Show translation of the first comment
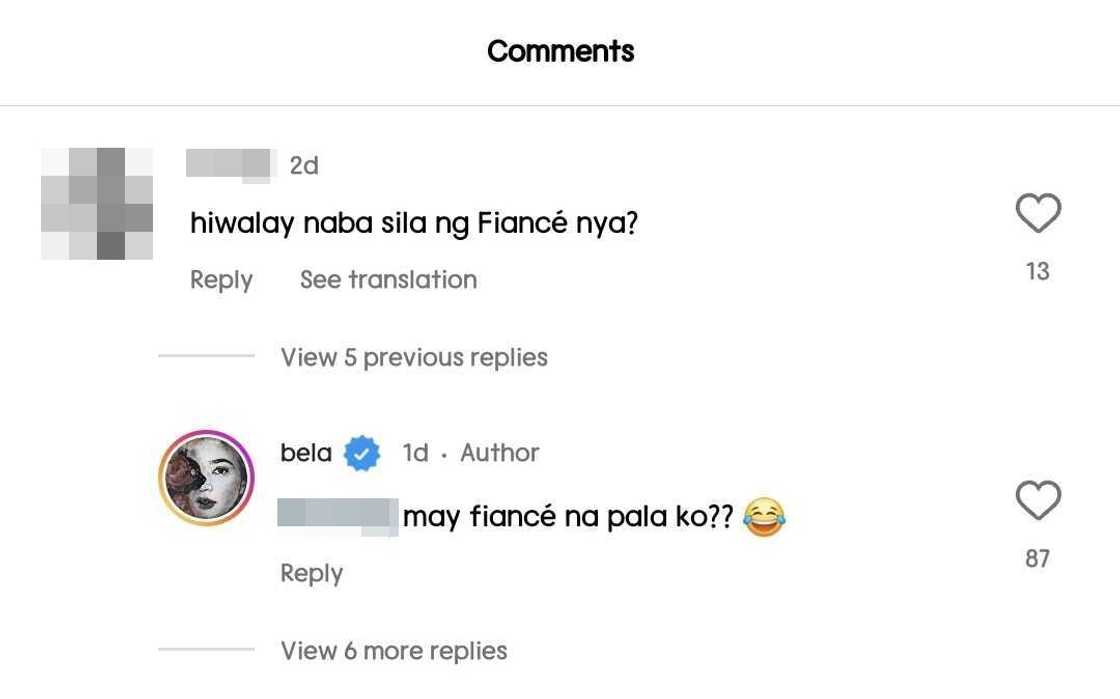Viewport: 1120px width, 699px height. [x=389, y=279]
